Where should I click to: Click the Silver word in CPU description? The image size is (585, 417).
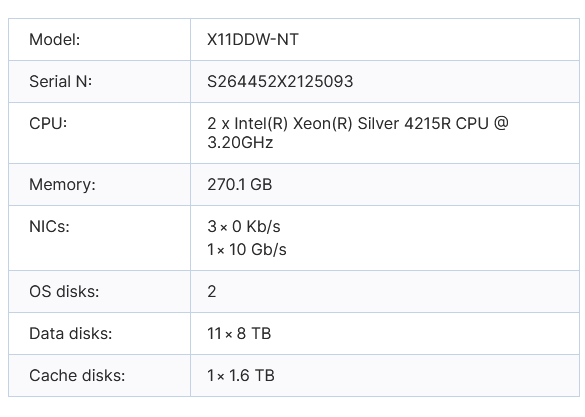378,123
